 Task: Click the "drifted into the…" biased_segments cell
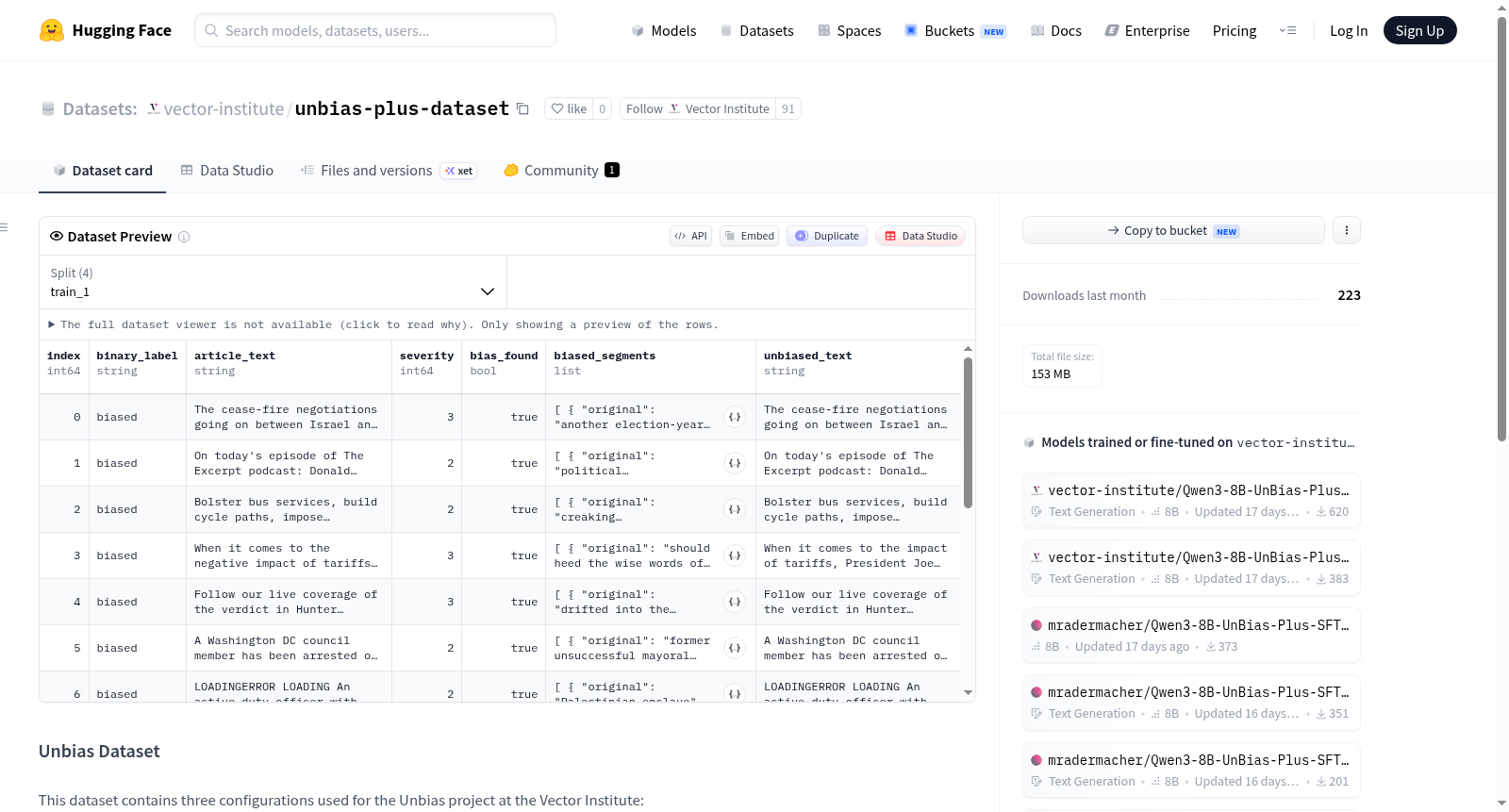click(x=651, y=602)
